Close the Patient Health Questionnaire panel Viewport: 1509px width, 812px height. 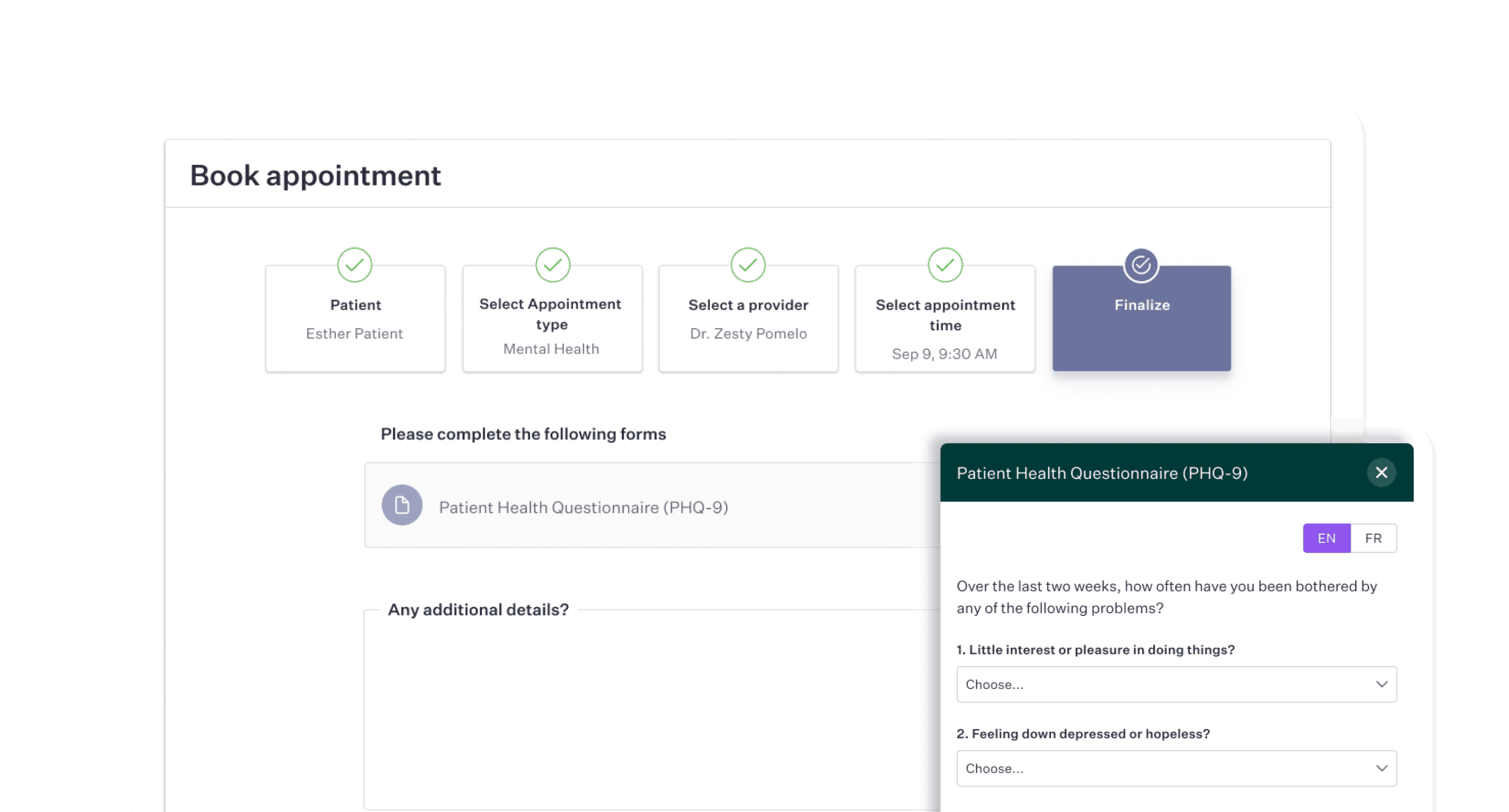(1381, 472)
